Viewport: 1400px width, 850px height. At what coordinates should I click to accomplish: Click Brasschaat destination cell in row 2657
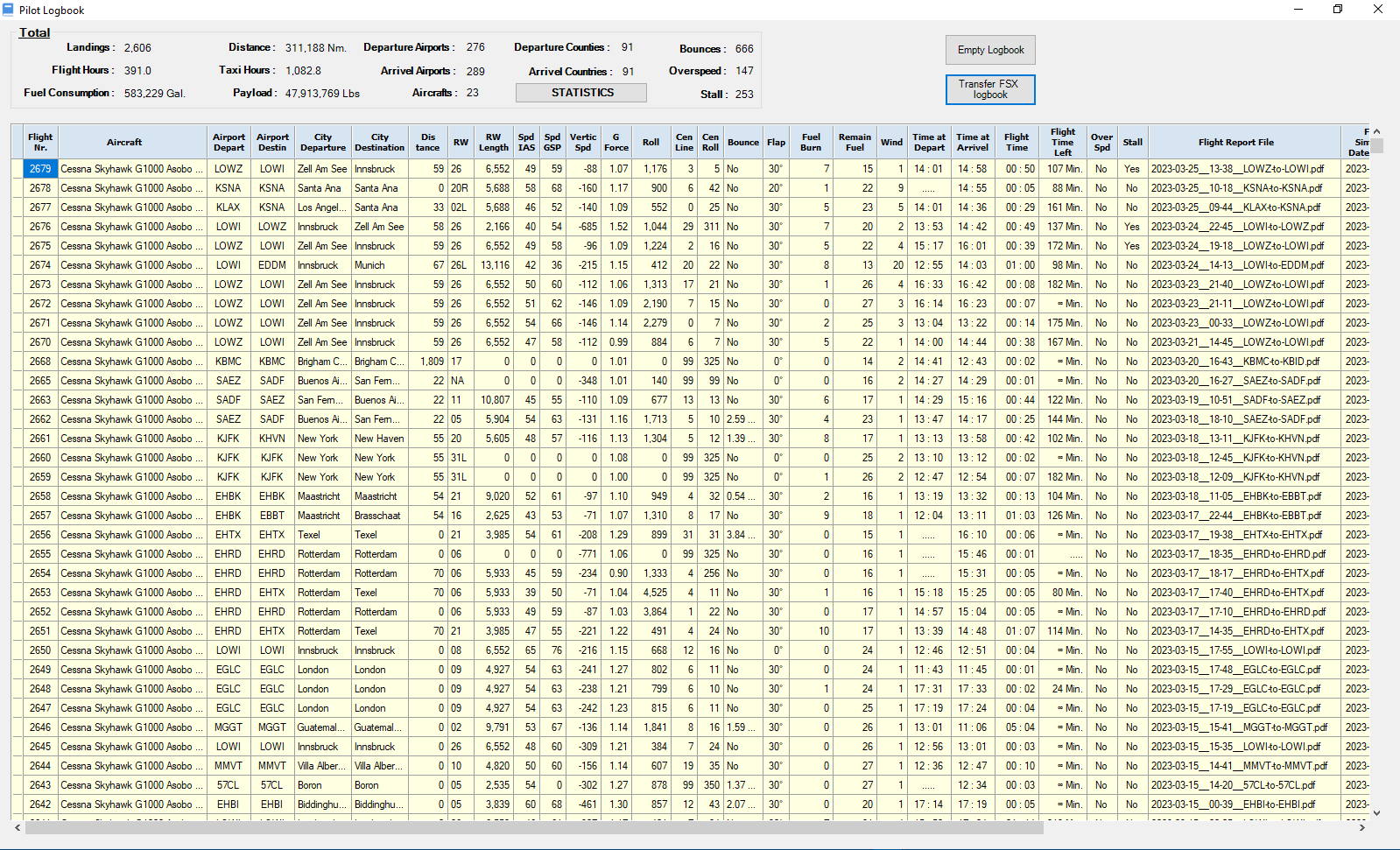click(x=380, y=516)
